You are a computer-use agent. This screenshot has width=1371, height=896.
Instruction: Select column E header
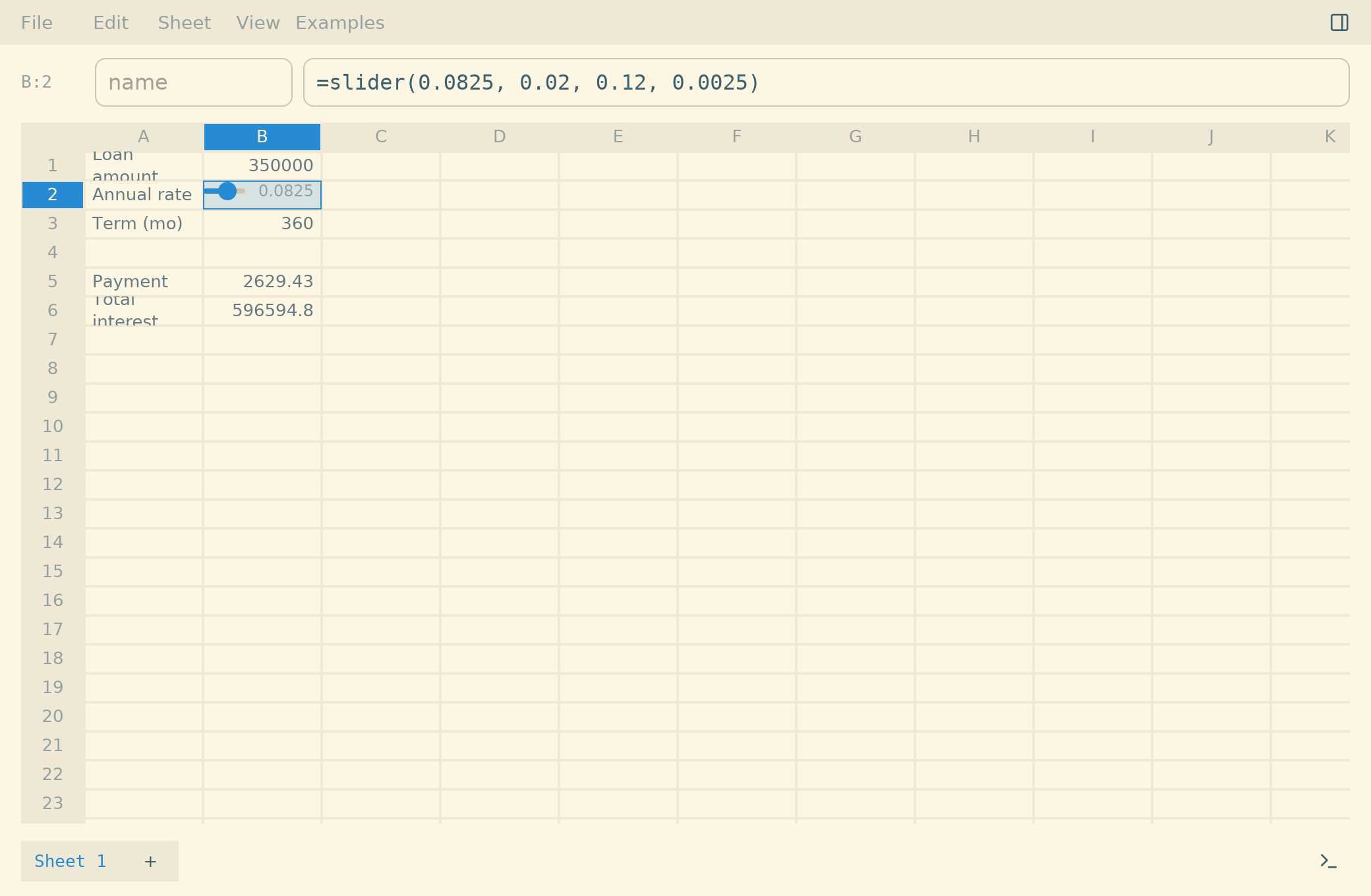[618, 137]
